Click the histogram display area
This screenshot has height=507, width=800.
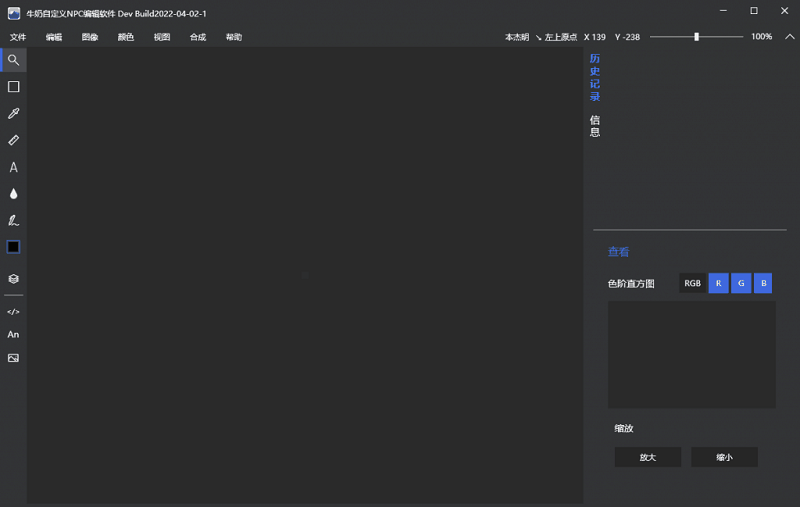click(692, 354)
